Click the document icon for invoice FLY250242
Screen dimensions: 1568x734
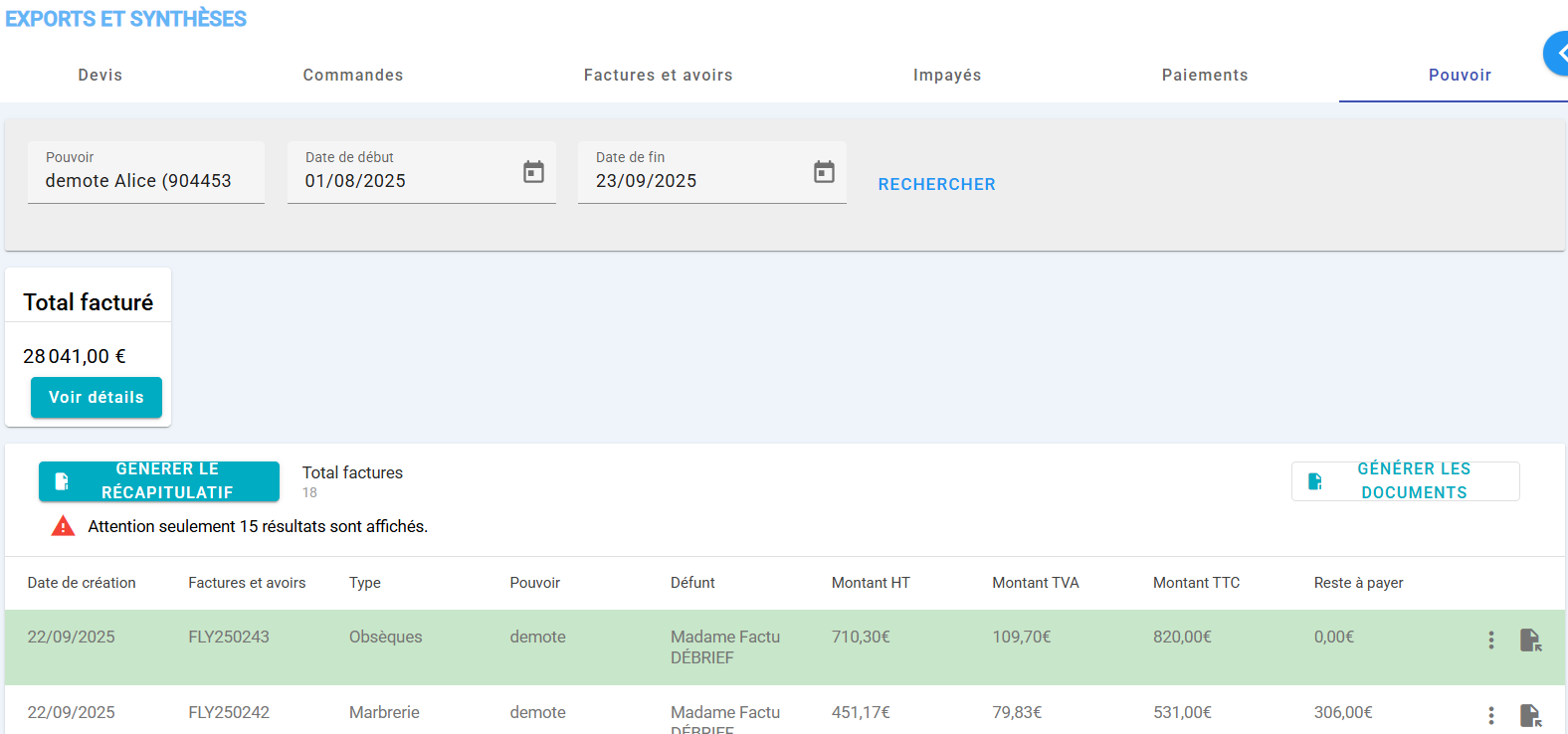1530,715
